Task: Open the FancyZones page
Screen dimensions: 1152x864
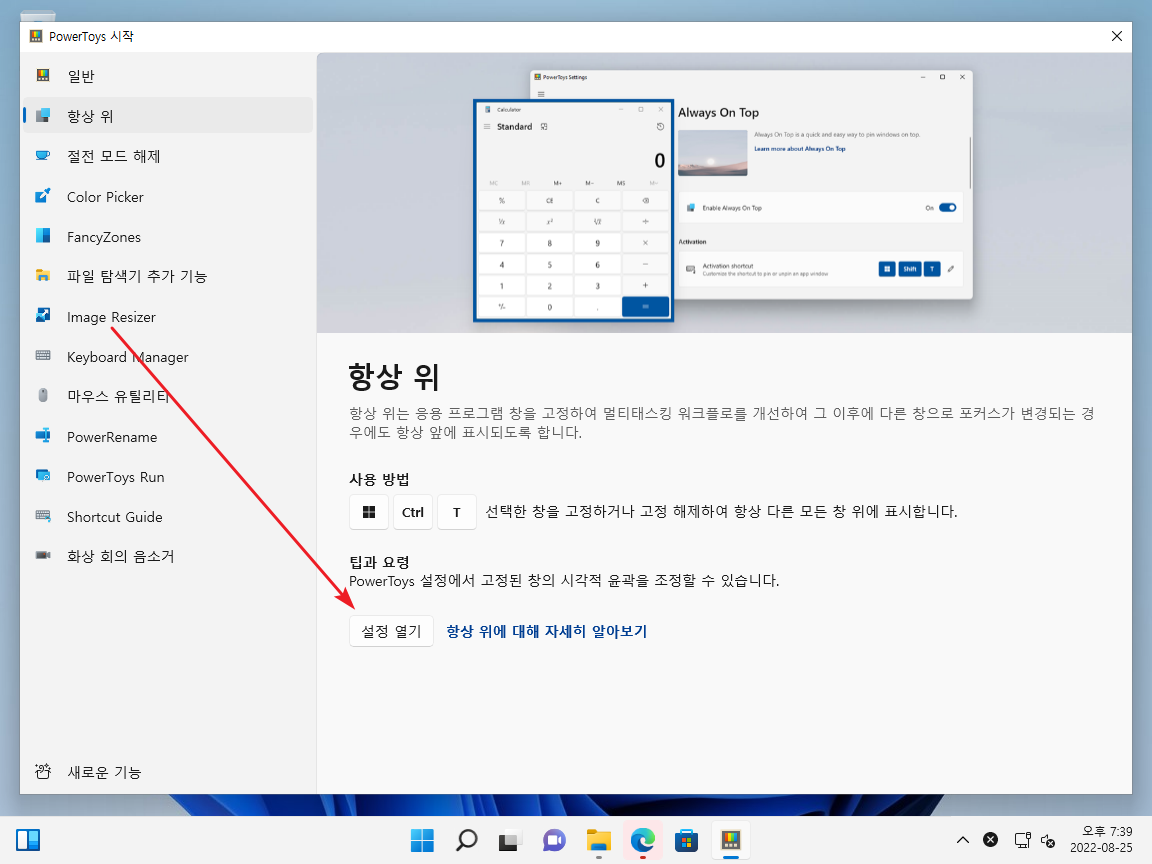Action: click(x=168, y=237)
